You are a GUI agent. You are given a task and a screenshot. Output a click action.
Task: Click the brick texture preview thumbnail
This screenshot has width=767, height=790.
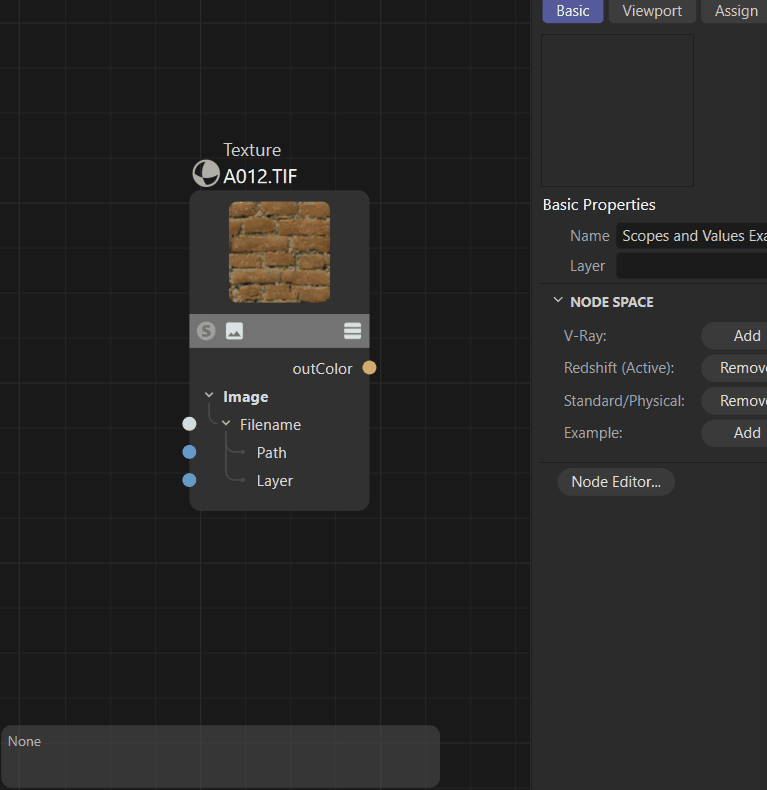pyautogui.click(x=279, y=252)
